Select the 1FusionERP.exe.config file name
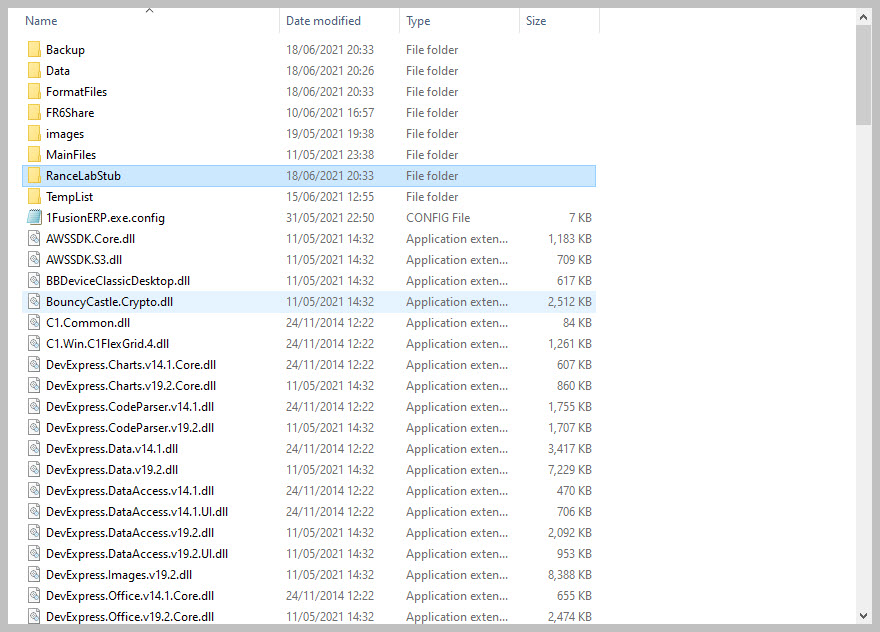The height and width of the screenshot is (632, 880). click(x=106, y=218)
